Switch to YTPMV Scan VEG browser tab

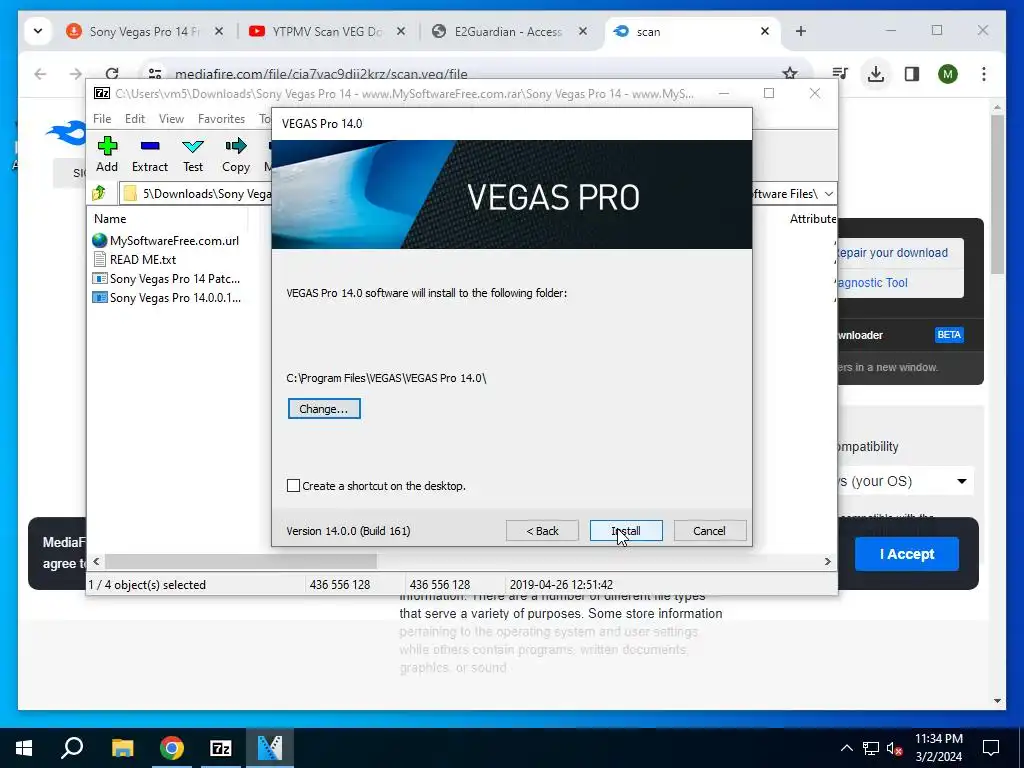pyautogui.click(x=327, y=31)
